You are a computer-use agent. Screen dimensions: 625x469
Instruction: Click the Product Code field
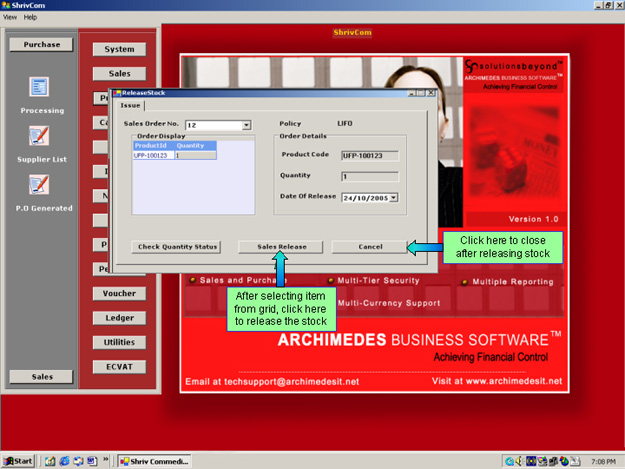tap(369, 155)
